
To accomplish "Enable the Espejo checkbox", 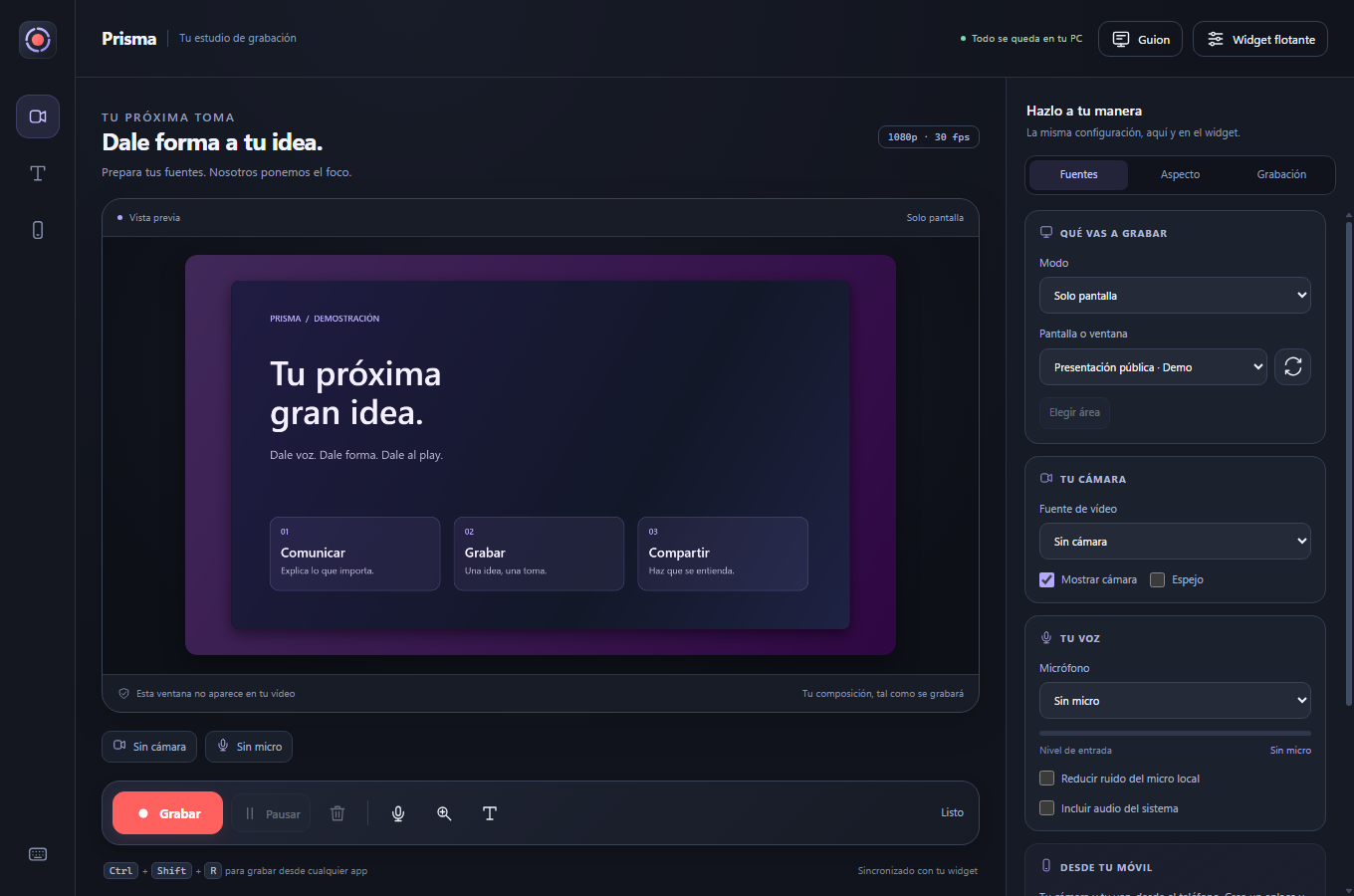I will click(1157, 579).
